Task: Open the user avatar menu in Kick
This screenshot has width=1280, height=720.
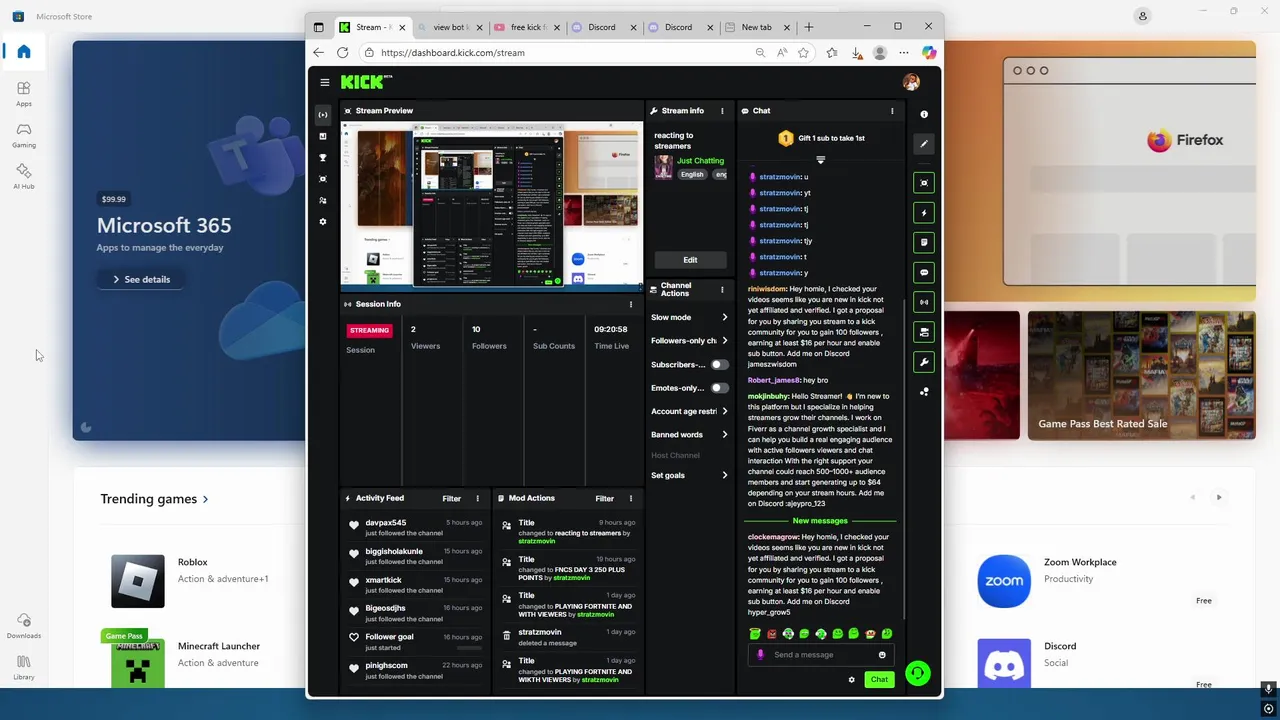Action: click(x=911, y=82)
